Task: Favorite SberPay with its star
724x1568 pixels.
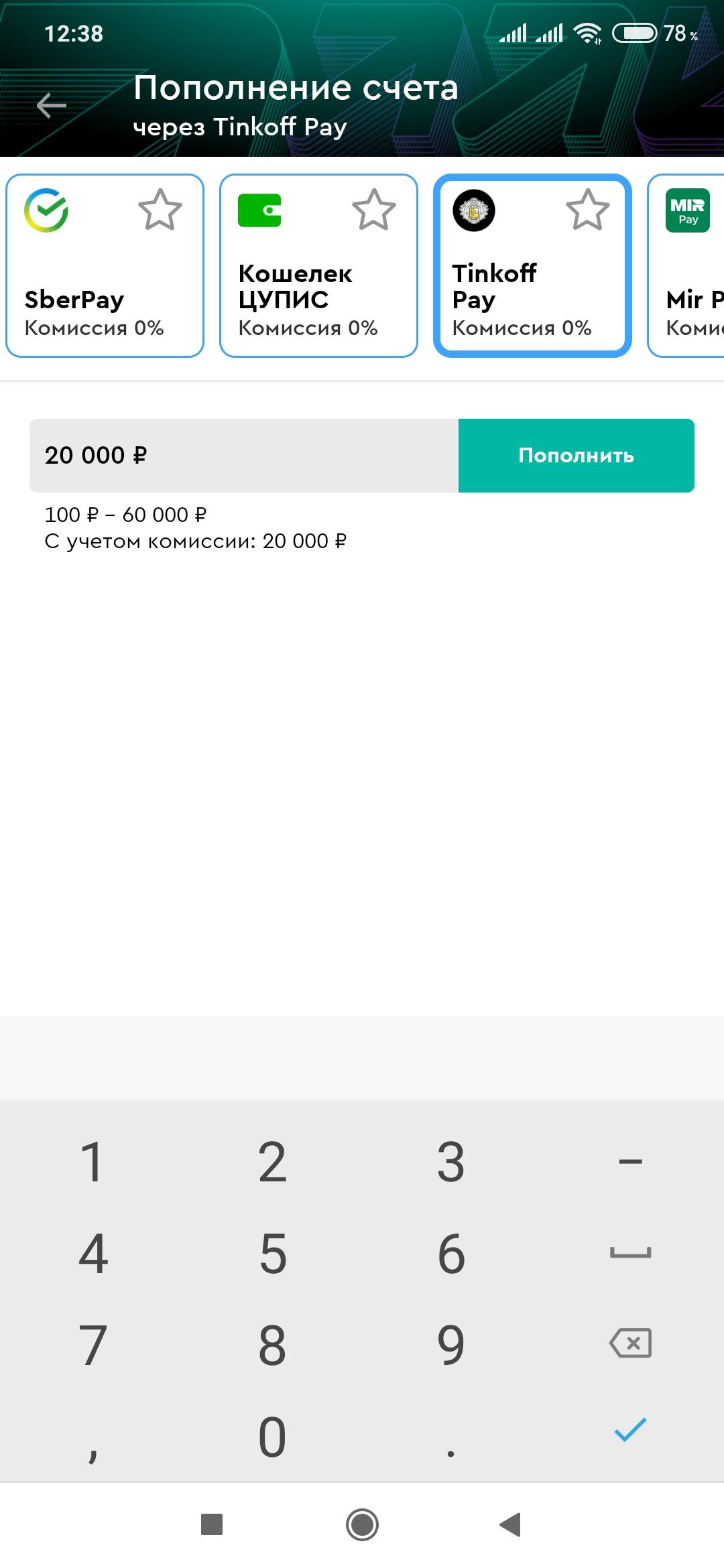Action: pyautogui.click(x=160, y=210)
